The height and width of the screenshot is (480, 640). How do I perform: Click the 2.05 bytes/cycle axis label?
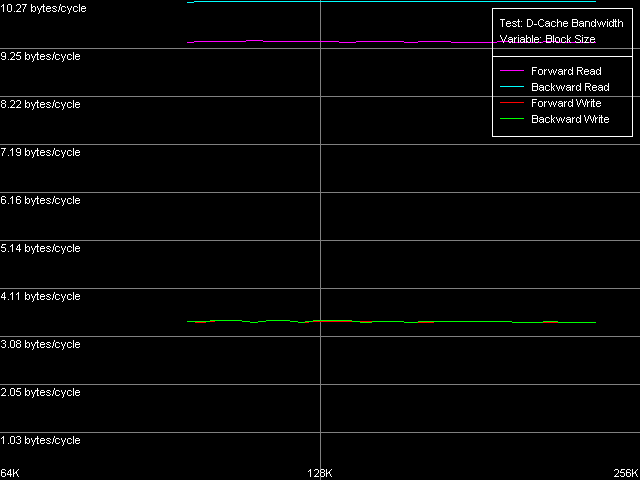(40, 392)
